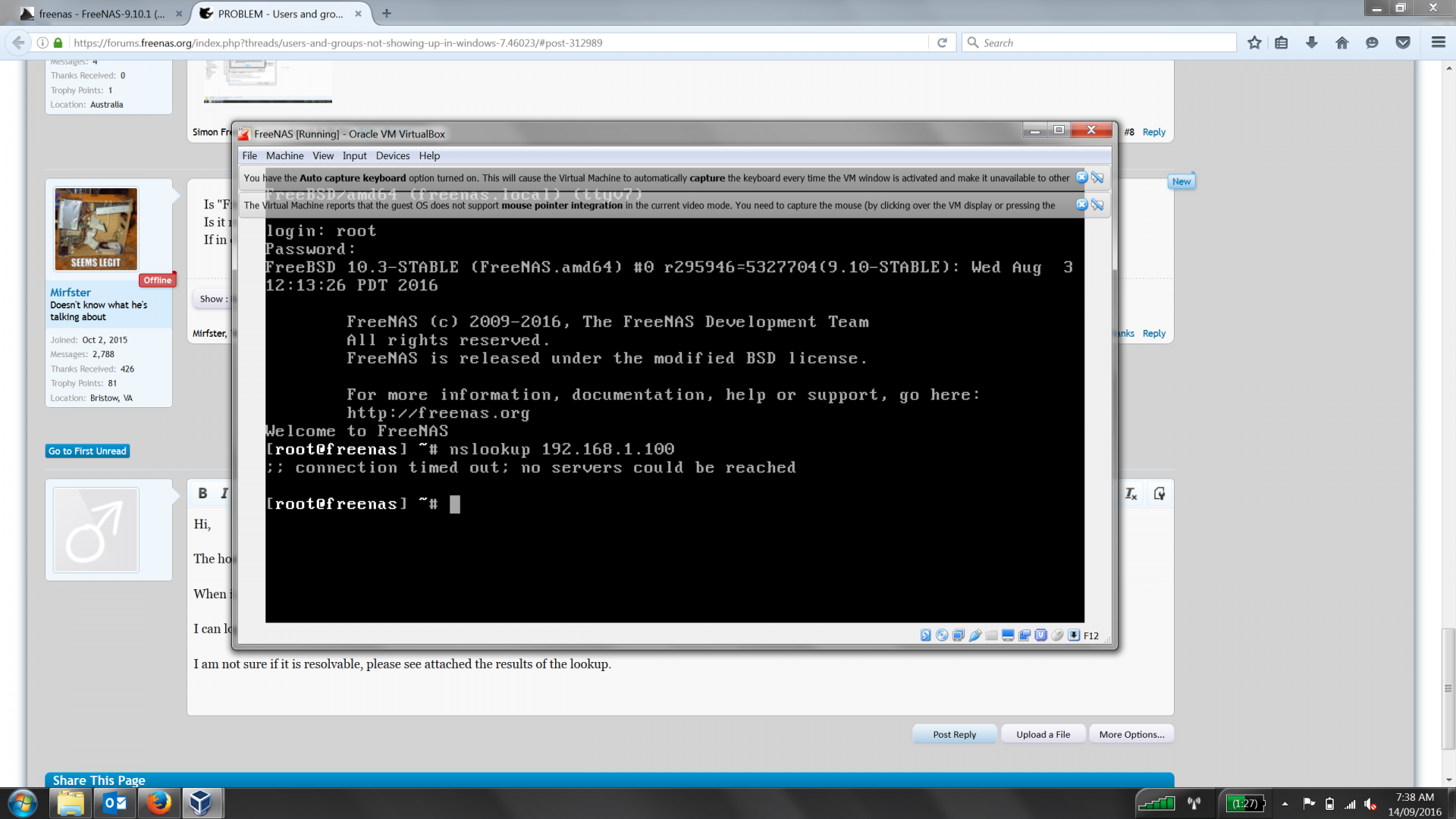This screenshot has width=1456, height=819.
Task: Click the More Options... button
Action: click(1131, 734)
